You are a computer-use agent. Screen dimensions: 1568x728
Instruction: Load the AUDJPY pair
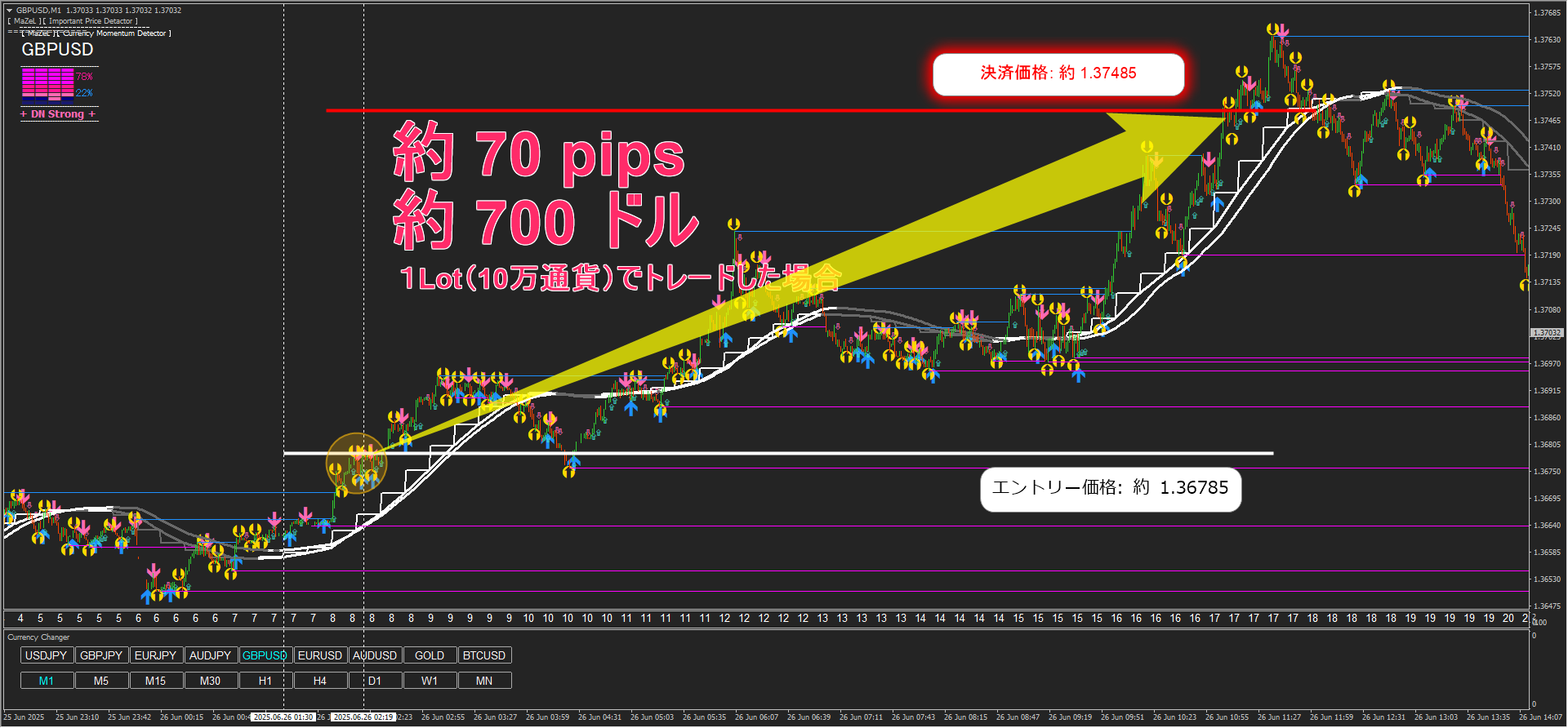click(210, 655)
